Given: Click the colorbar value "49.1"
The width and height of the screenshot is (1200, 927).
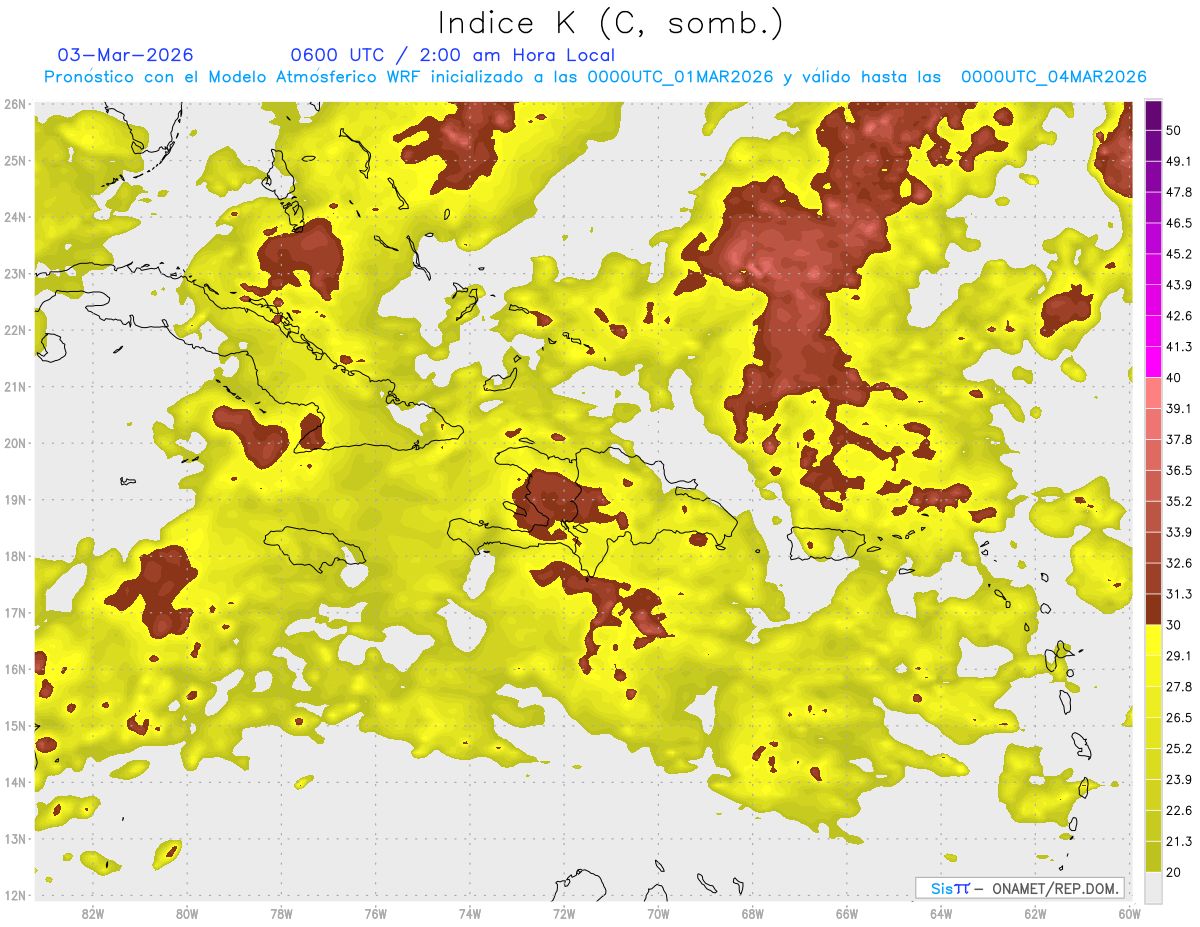Looking at the screenshot, I should [1178, 160].
